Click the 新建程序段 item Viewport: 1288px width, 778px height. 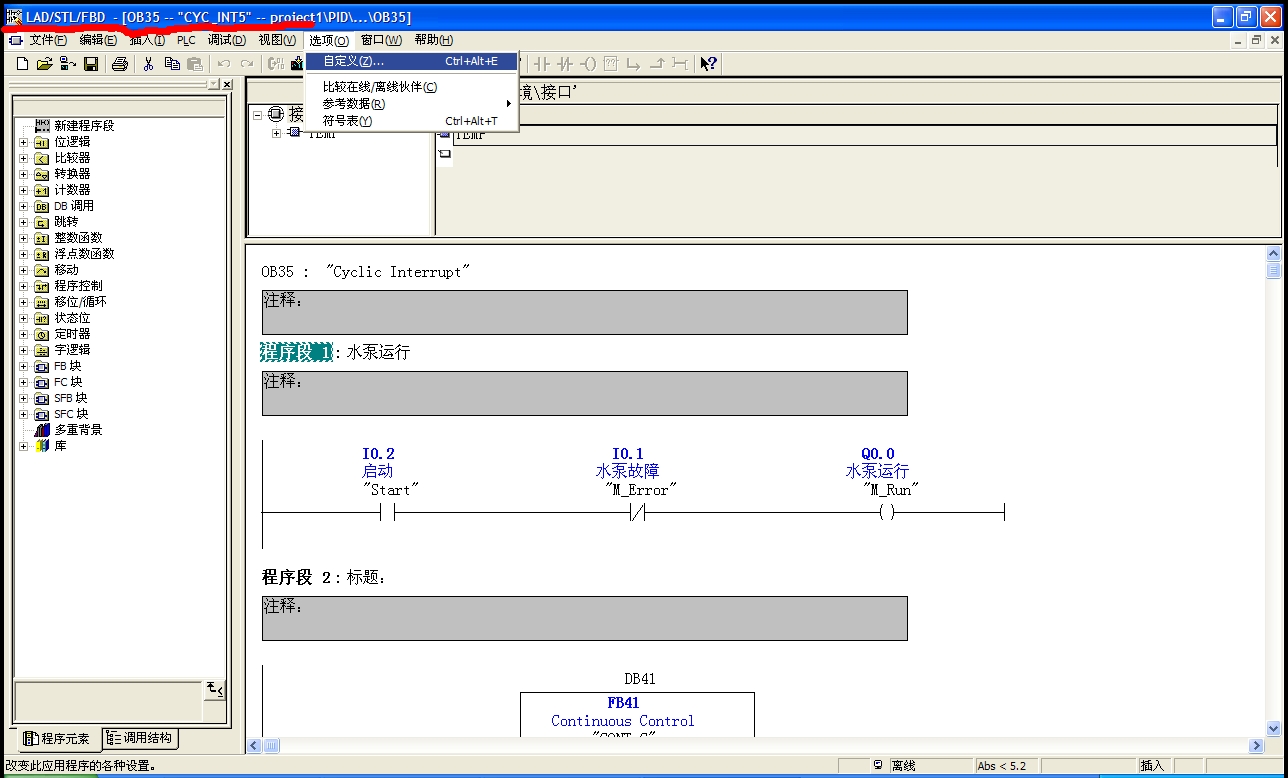pyautogui.click(x=84, y=126)
